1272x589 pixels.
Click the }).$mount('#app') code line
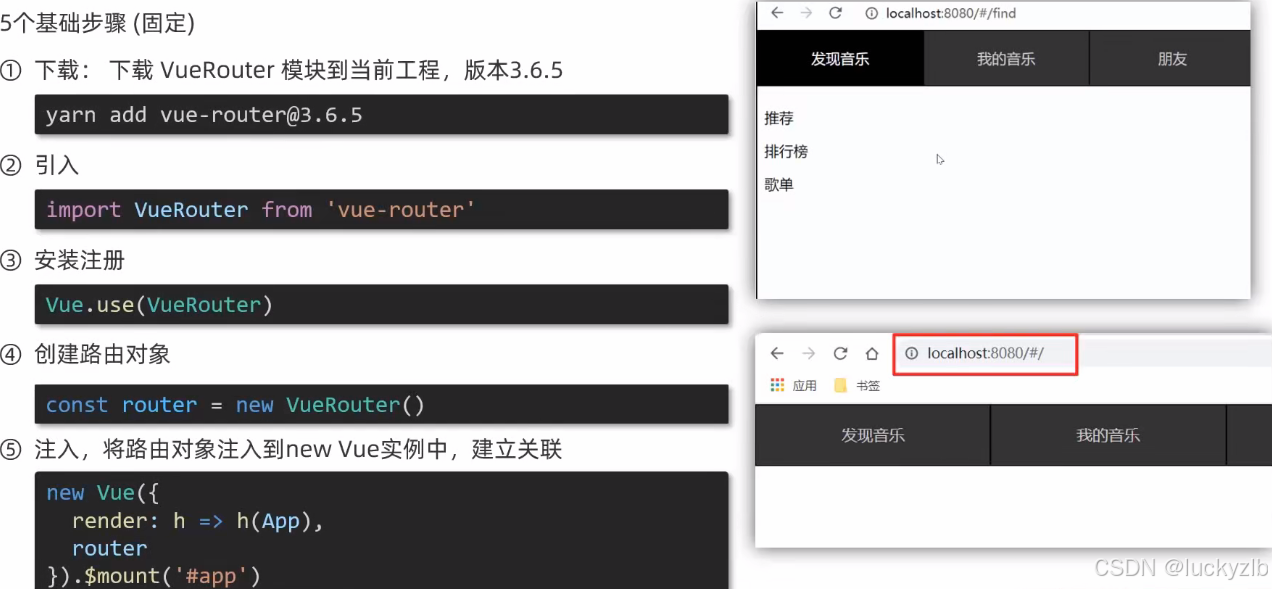[x=153, y=576]
